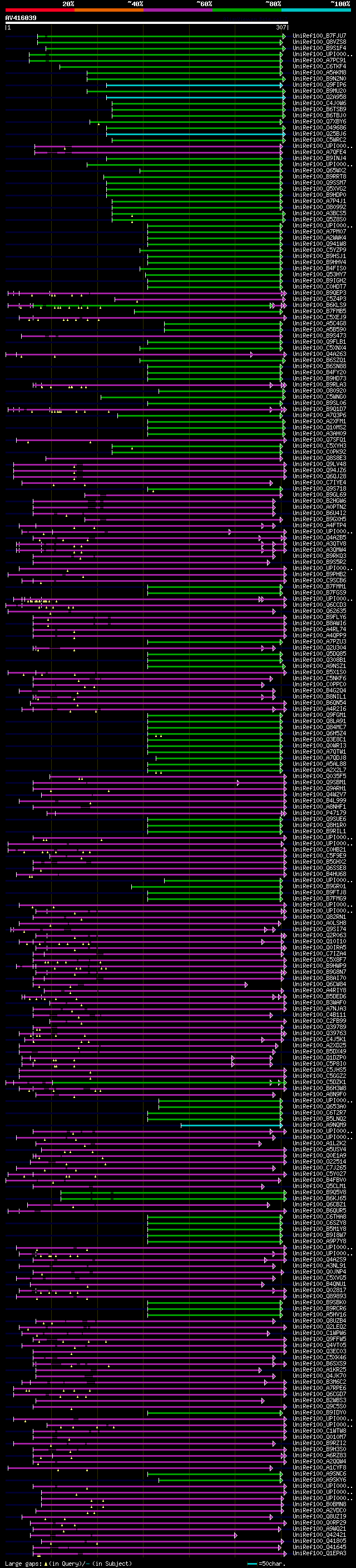Select label UniRef100_B9GL69
The width and height of the screenshot is (356, 1568).
[x=319, y=494]
